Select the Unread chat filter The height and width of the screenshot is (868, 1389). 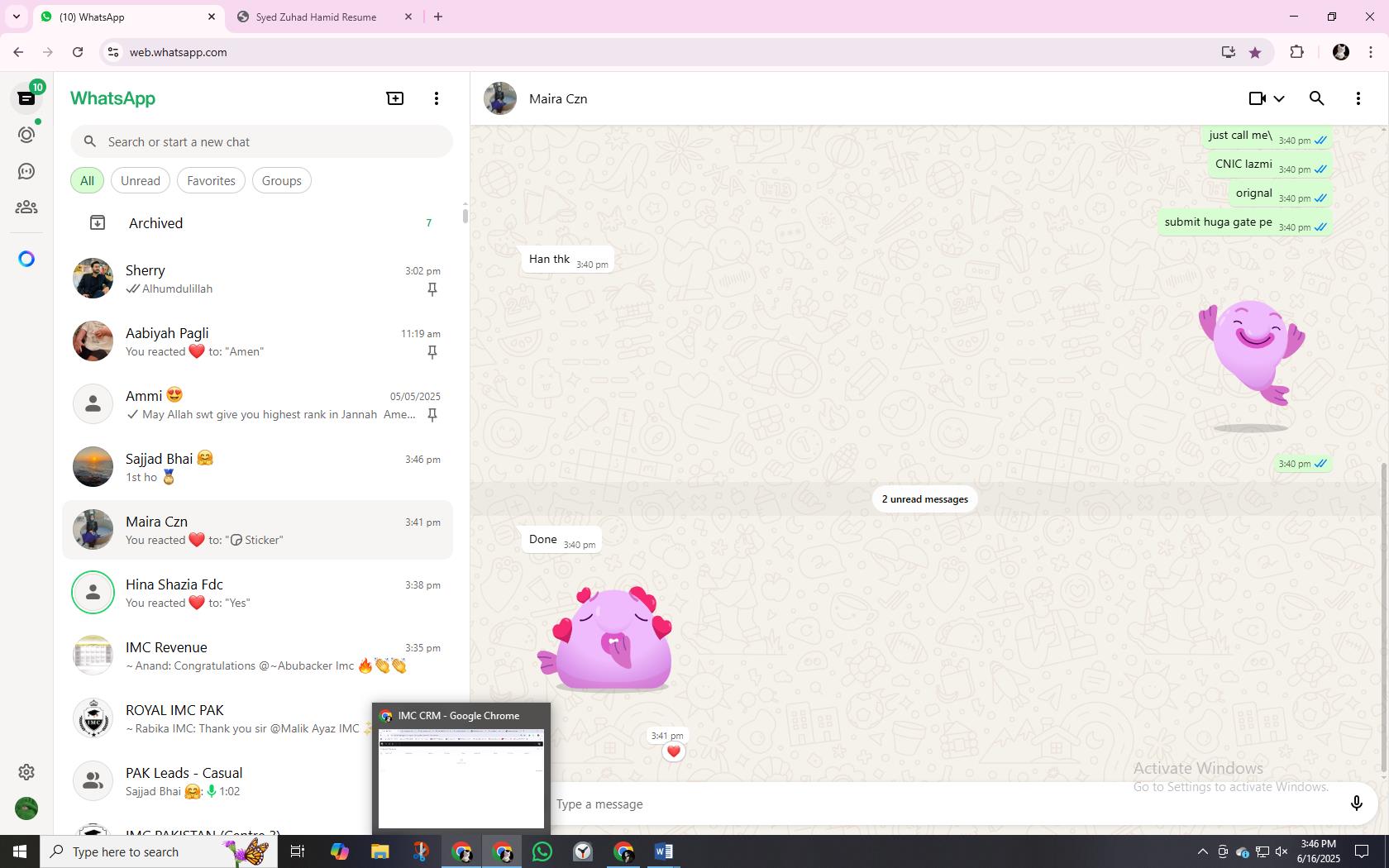click(141, 180)
